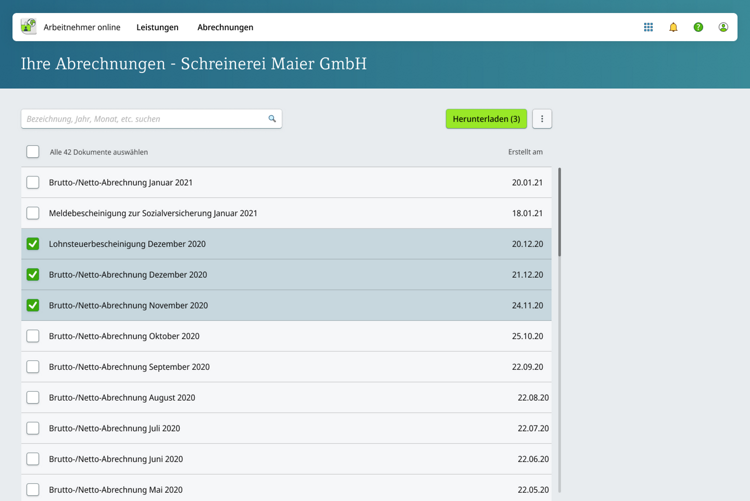The image size is (750, 501).
Task: Click the document list scrollbar thumb
Action: [559, 212]
